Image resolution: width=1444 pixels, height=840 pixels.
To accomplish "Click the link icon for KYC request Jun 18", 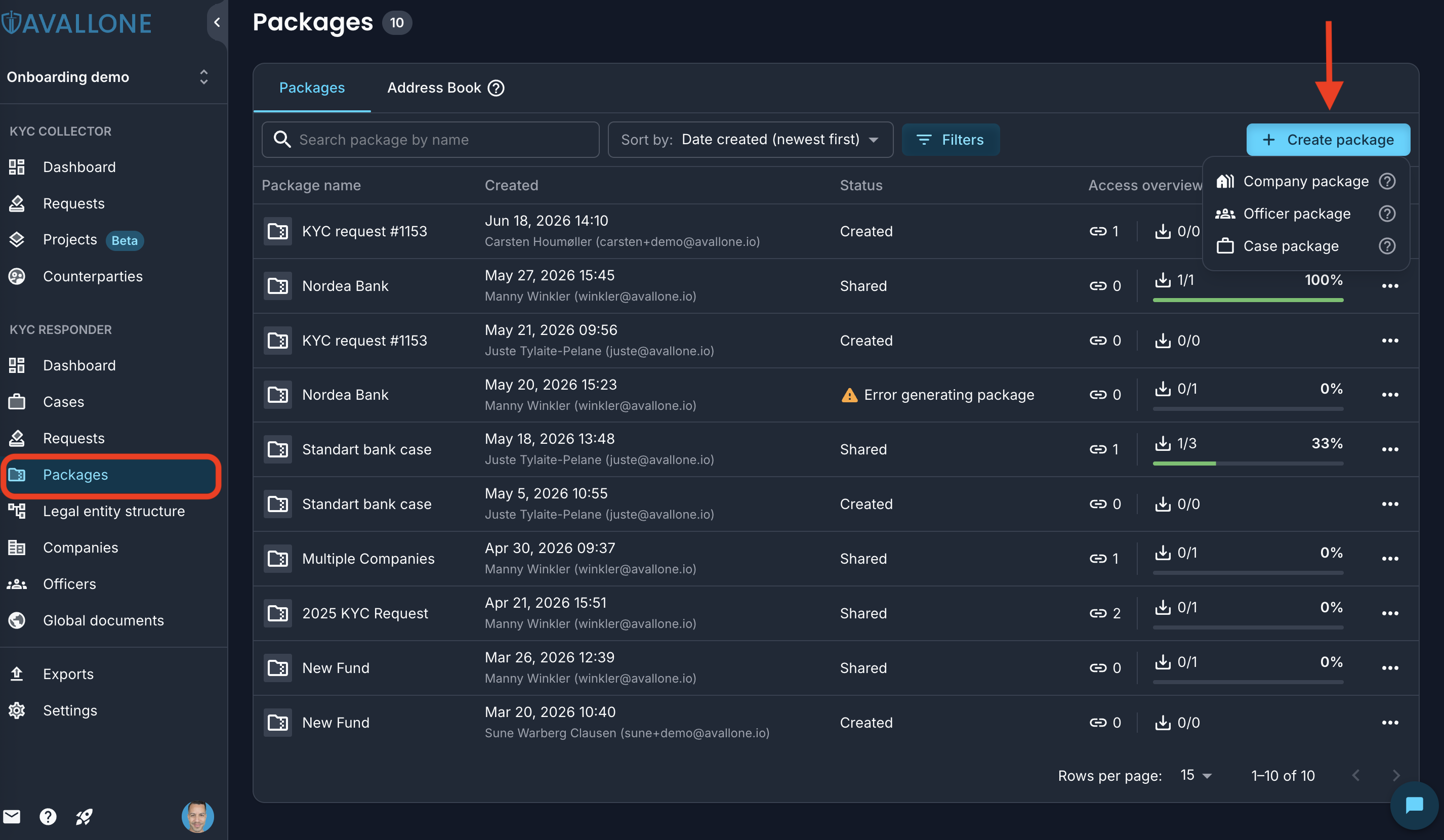I will pos(1098,231).
